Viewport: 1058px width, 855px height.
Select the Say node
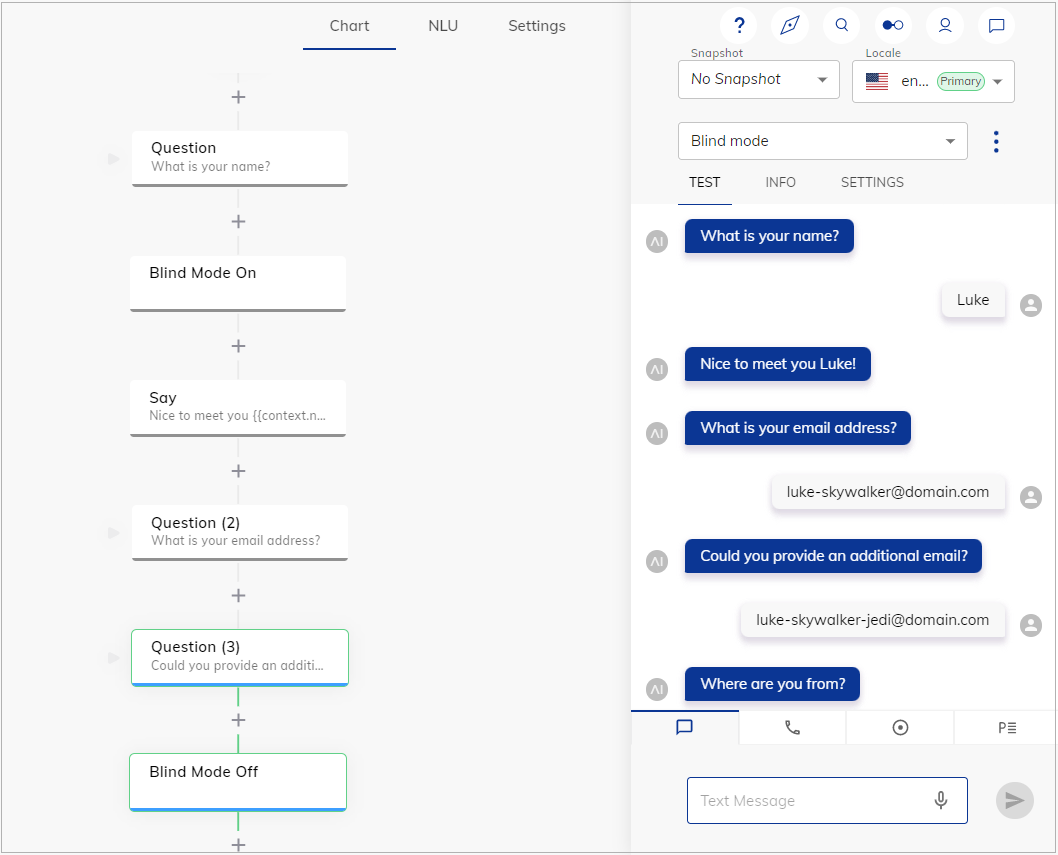238,408
